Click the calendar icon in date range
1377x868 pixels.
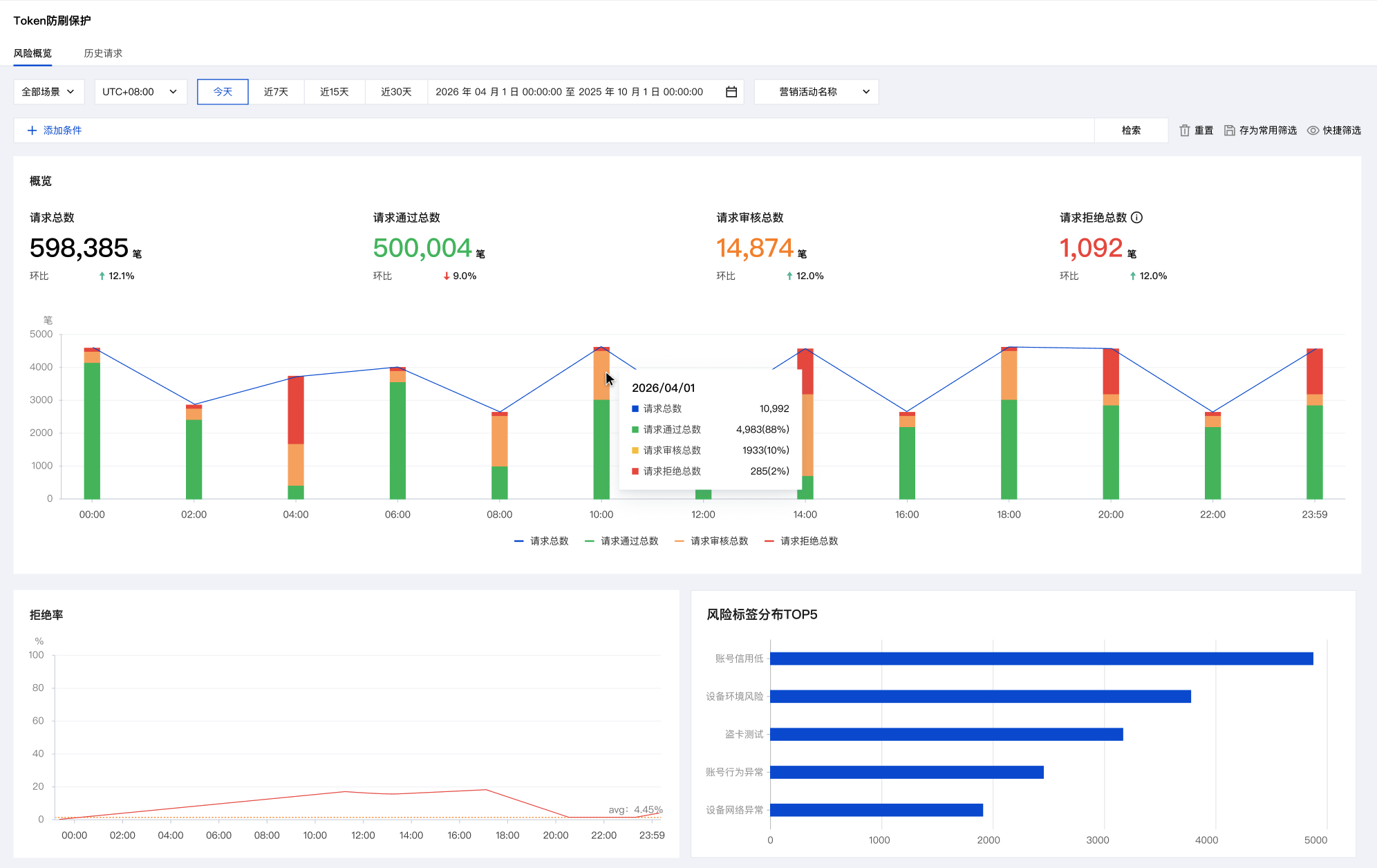coord(731,92)
